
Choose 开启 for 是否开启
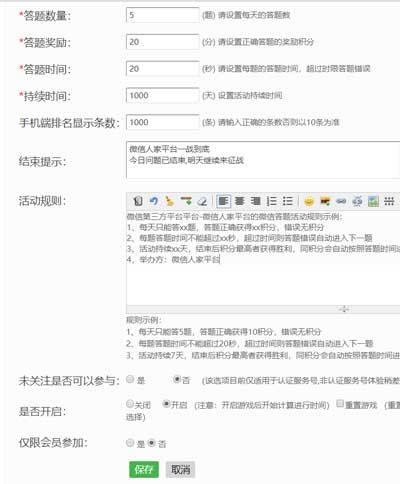click(166, 404)
